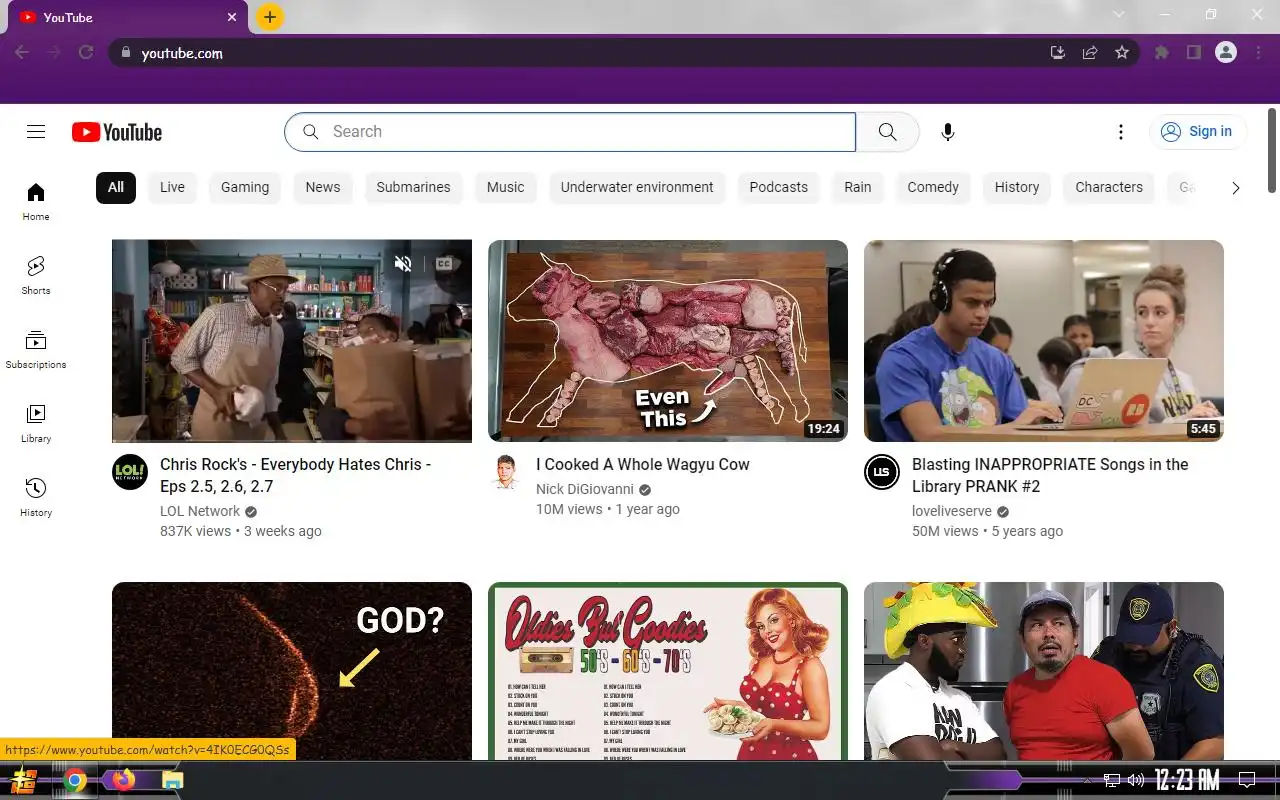Open the notification center icon
1280x800 pixels.
(1247, 780)
